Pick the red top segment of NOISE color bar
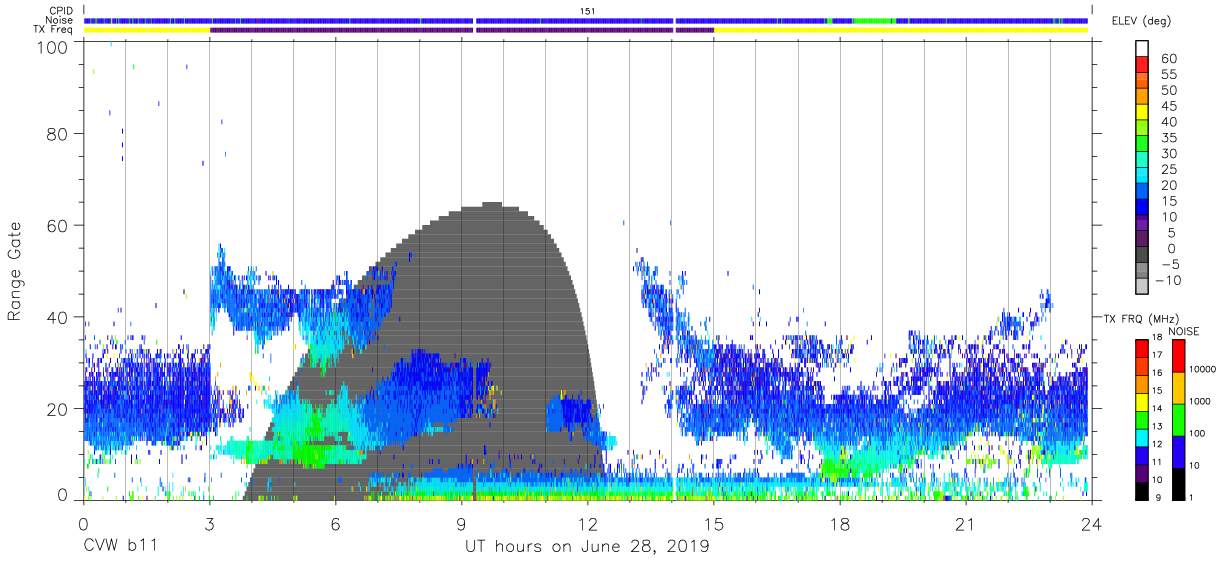Image resolution: width=1228 pixels, height=567 pixels. (x=1178, y=356)
